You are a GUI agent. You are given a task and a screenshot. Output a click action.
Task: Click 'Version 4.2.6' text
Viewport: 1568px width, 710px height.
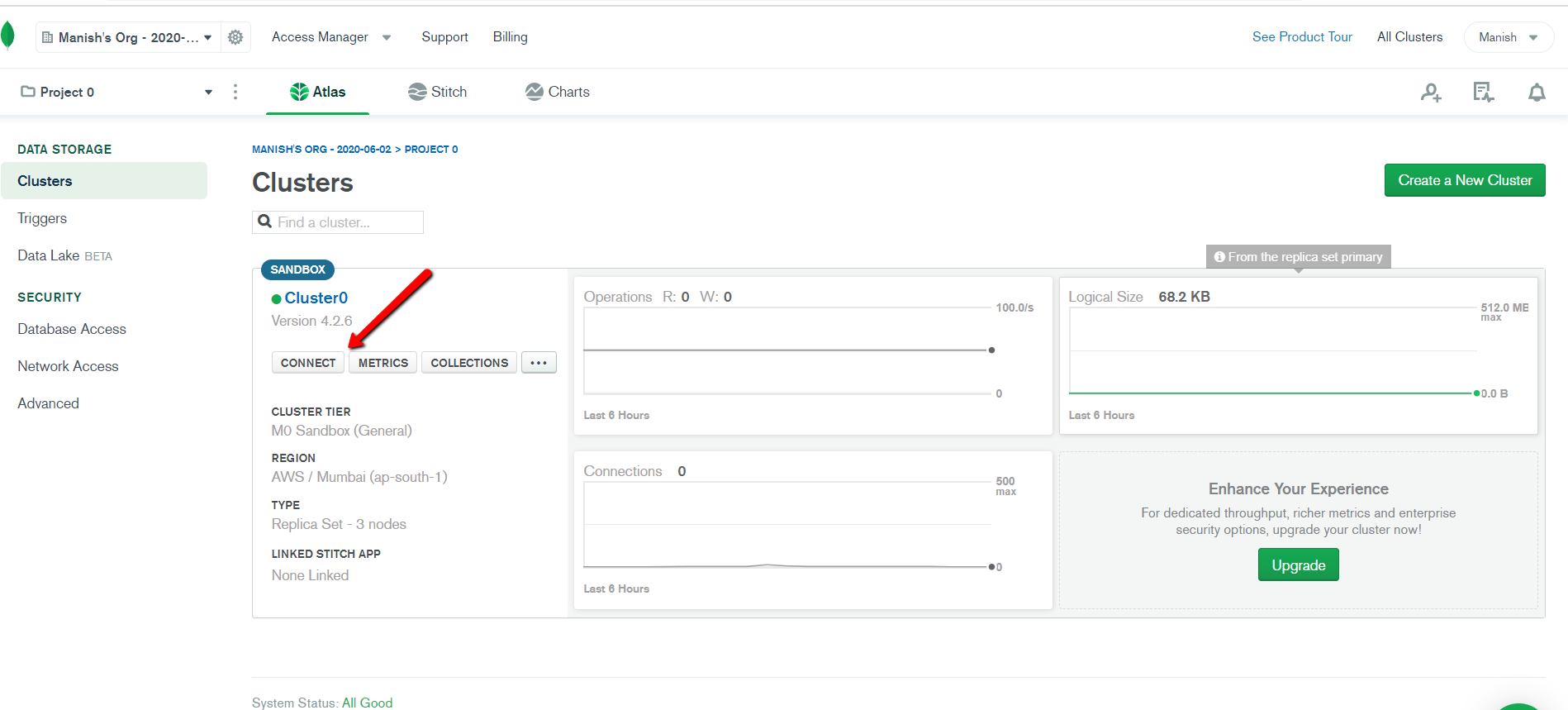pos(311,321)
